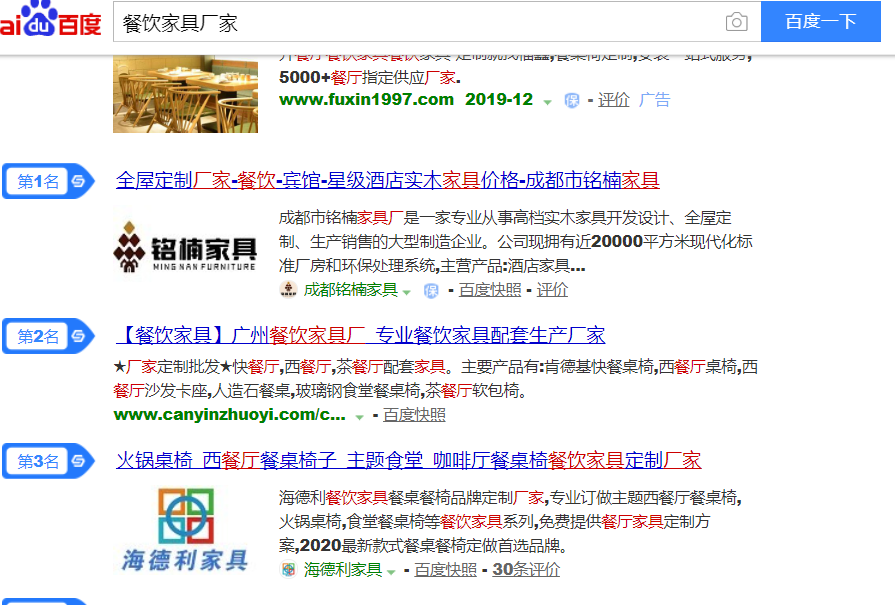Expand dropdown arrow after canyinzhuoyi.com URL

(359, 417)
